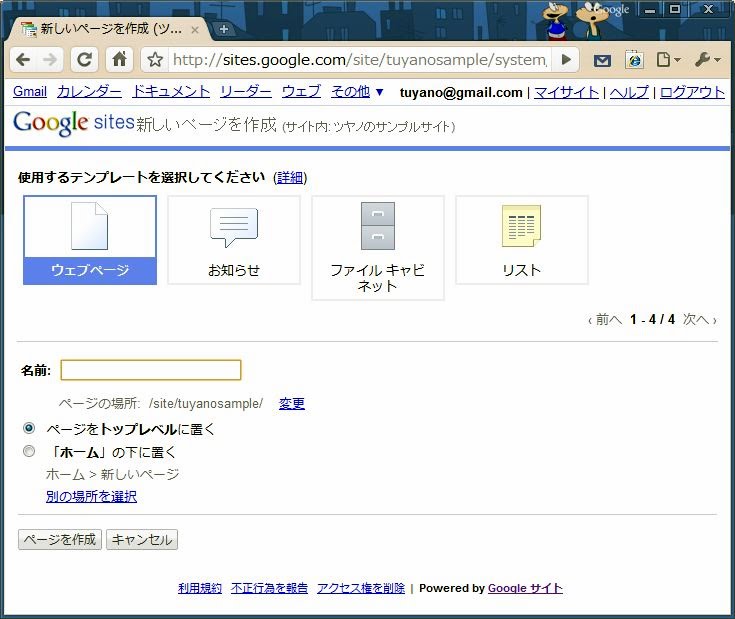
Task: Click the mail envelope toolbar icon
Action: (x=602, y=60)
